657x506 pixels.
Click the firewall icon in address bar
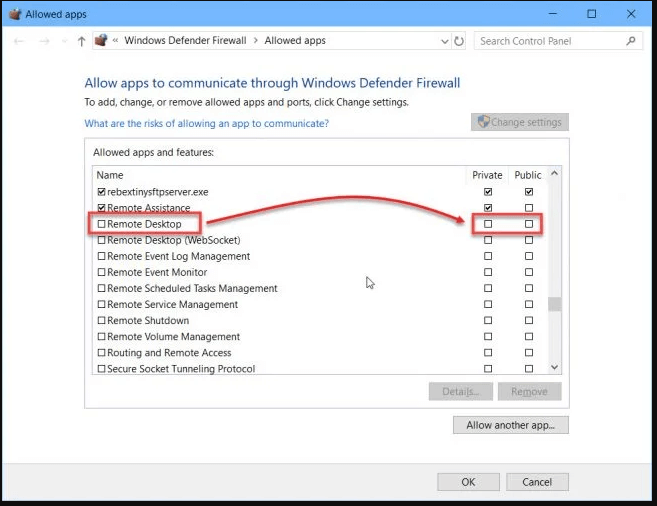click(101, 40)
